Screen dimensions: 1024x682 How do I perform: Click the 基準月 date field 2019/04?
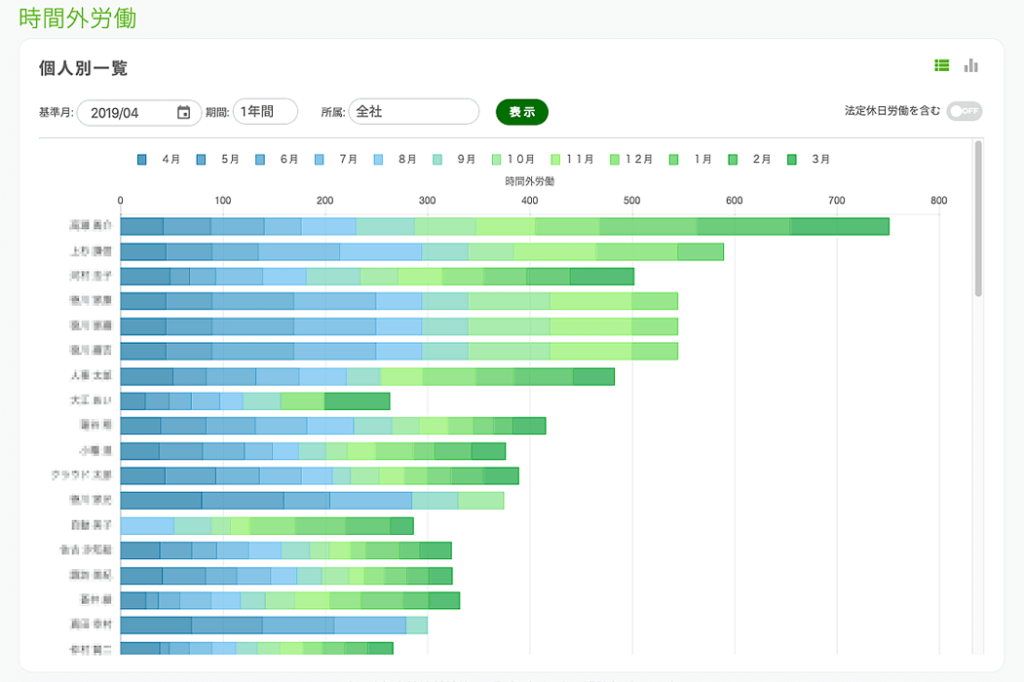click(125, 113)
